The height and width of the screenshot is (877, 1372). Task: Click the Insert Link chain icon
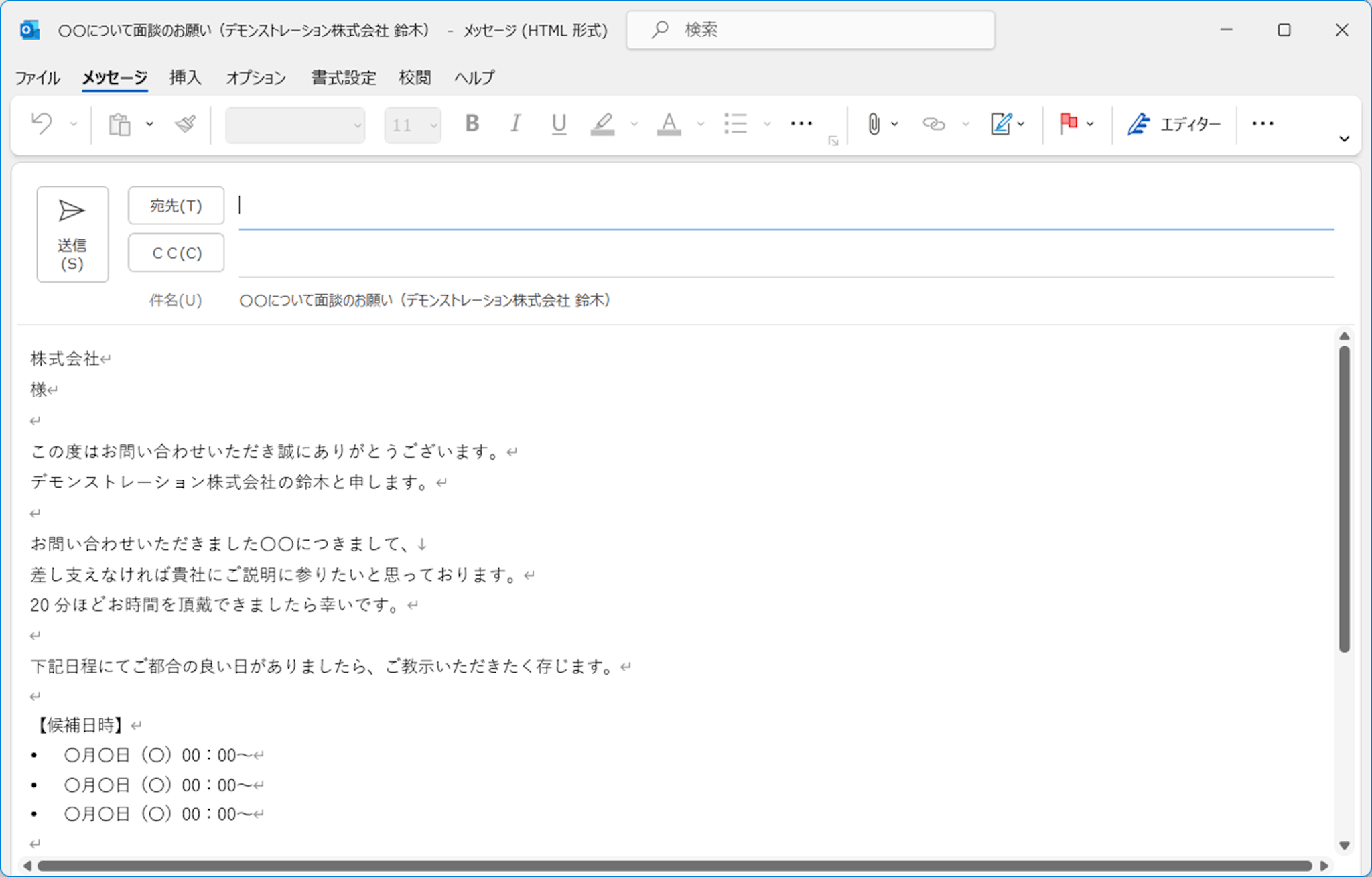tap(933, 124)
